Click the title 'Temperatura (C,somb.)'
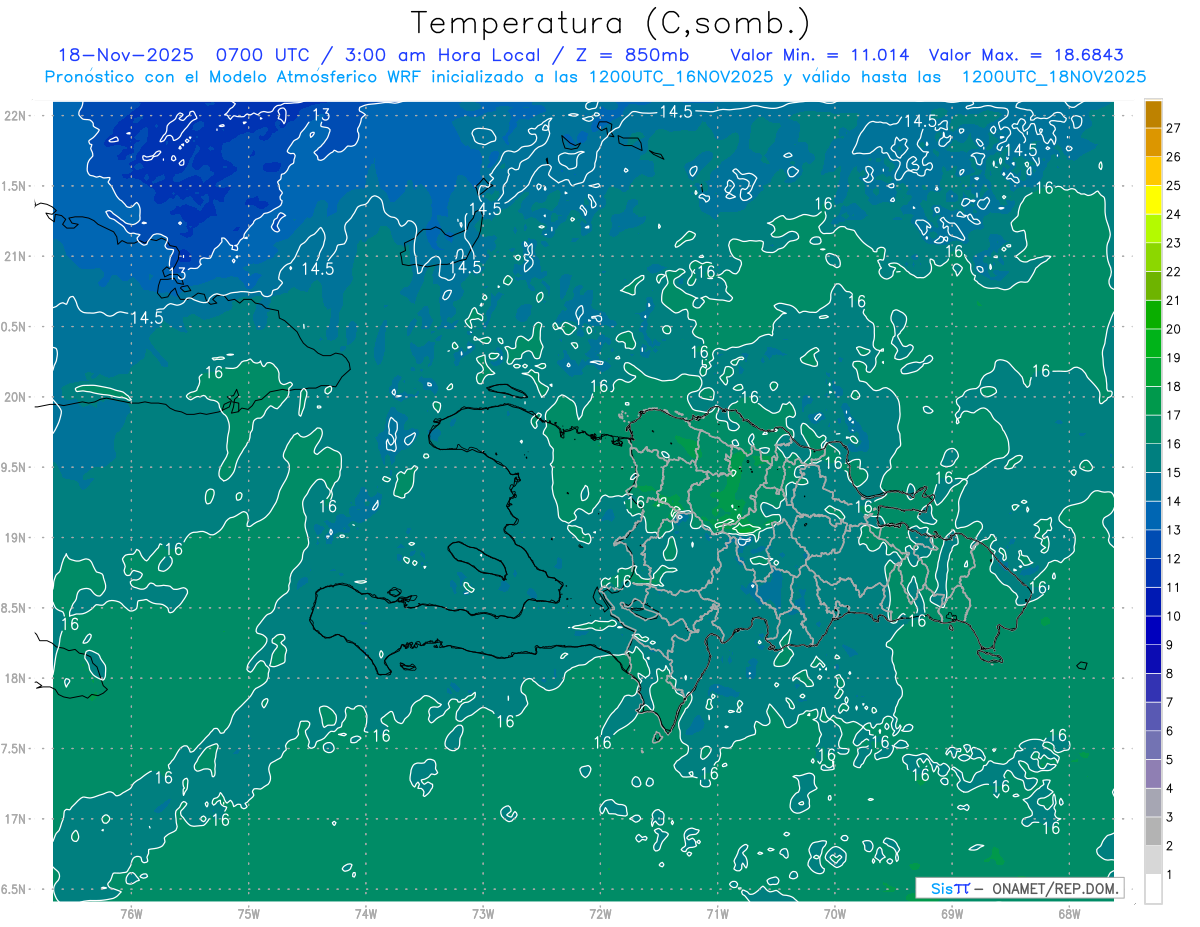The width and height of the screenshot is (1200, 927). pyautogui.click(x=611, y=22)
